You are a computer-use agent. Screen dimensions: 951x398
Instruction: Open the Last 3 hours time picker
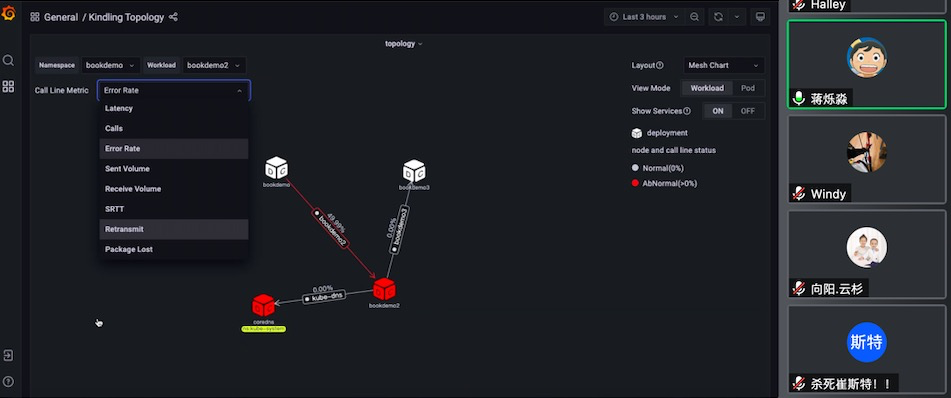click(x=645, y=17)
